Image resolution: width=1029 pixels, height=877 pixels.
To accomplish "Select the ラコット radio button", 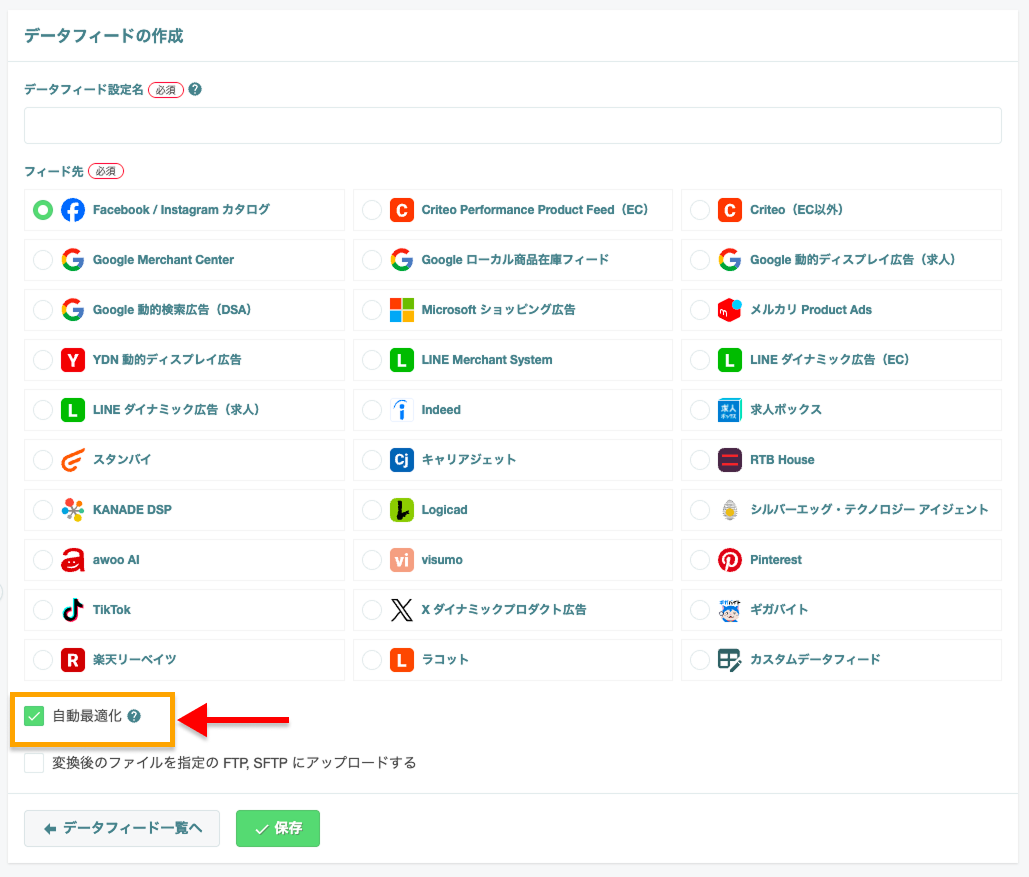I will pyautogui.click(x=372, y=660).
